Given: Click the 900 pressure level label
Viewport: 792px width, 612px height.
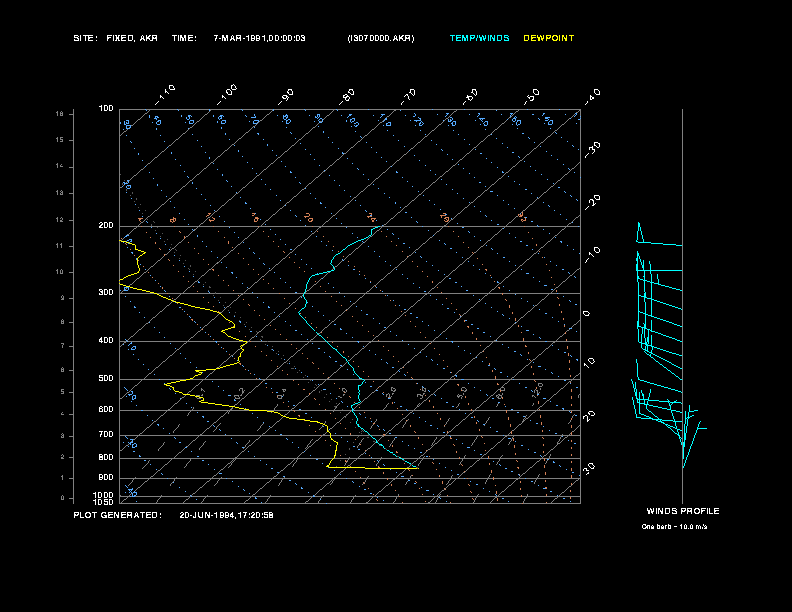Looking at the screenshot, I should (x=106, y=477).
